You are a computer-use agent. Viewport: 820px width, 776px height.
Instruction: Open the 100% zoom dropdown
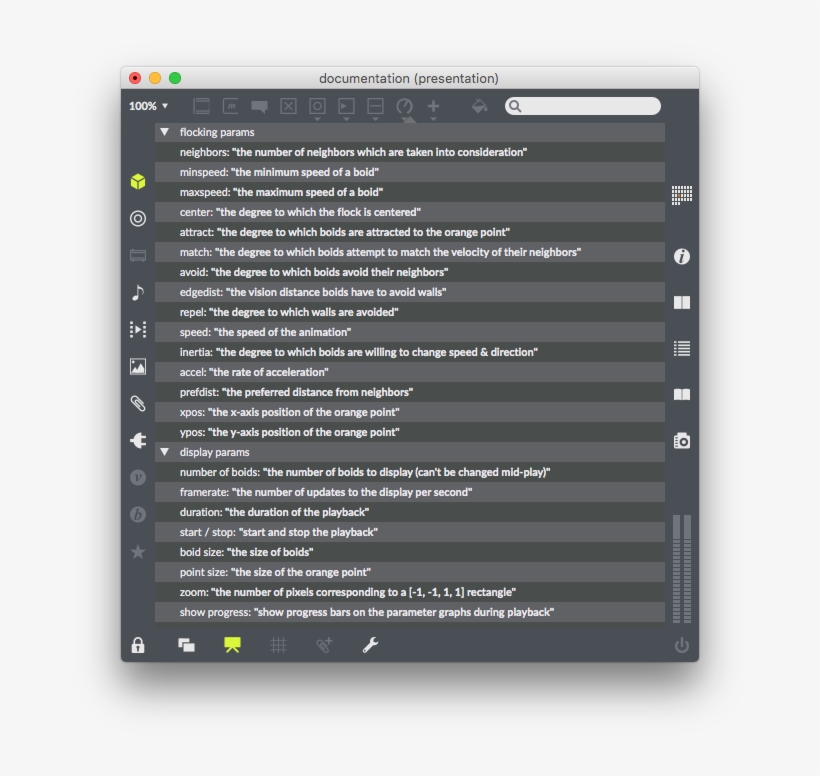click(148, 106)
